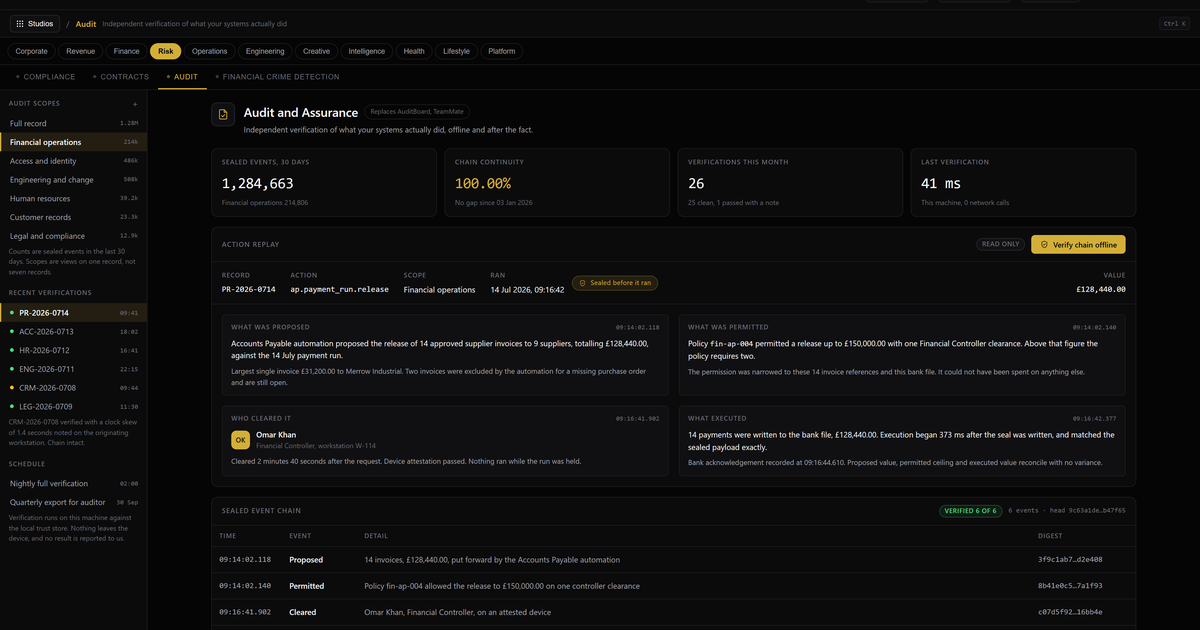Click the Verifications This Month card
The image size is (1200, 630).
789,182
